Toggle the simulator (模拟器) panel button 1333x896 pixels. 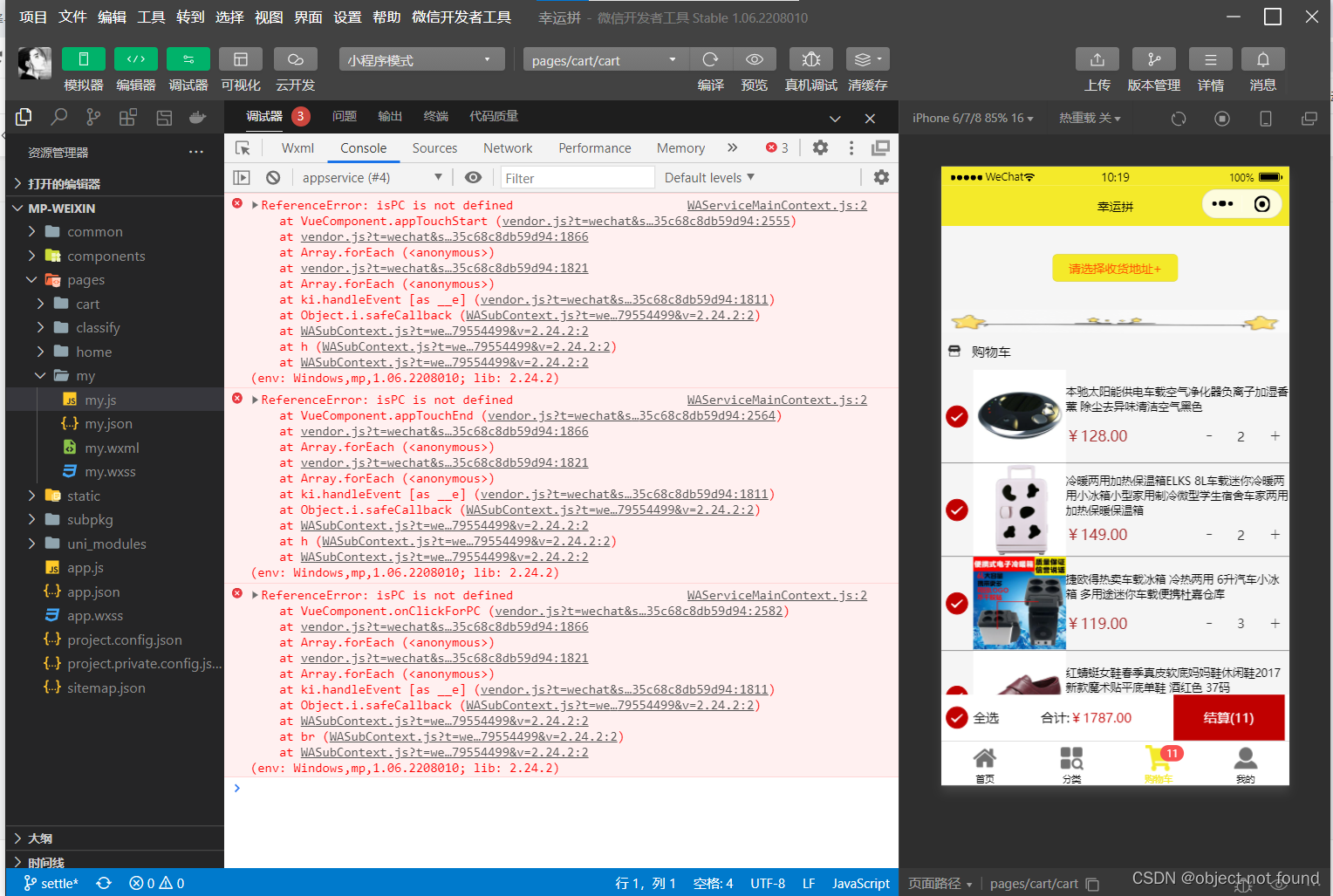tap(84, 59)
